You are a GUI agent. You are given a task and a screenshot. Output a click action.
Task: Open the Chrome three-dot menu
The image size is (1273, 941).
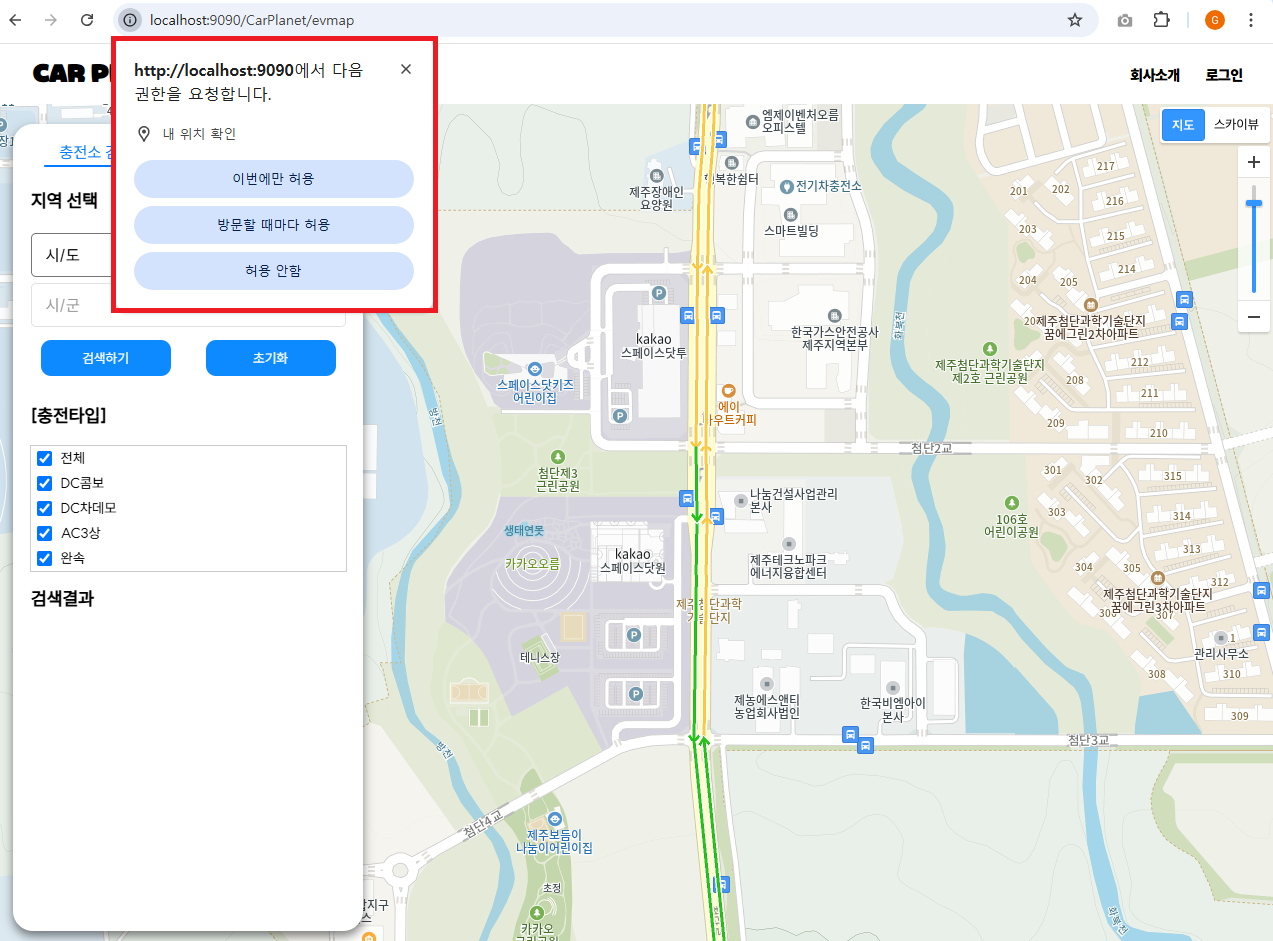pyautogui.click(x=1251, y=20)
